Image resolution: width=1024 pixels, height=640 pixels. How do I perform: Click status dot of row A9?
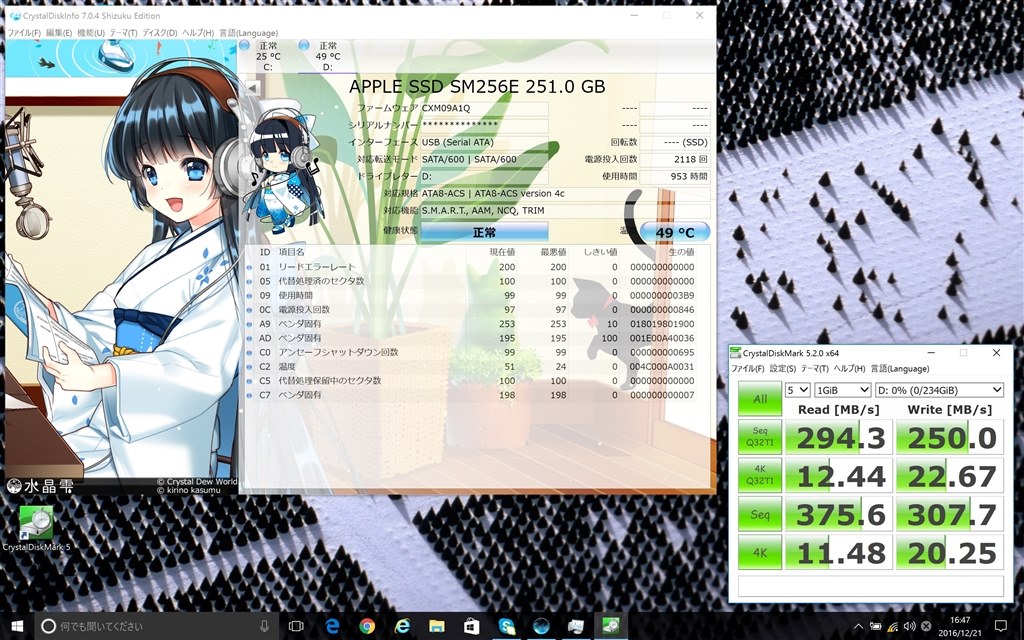[249, 324]
